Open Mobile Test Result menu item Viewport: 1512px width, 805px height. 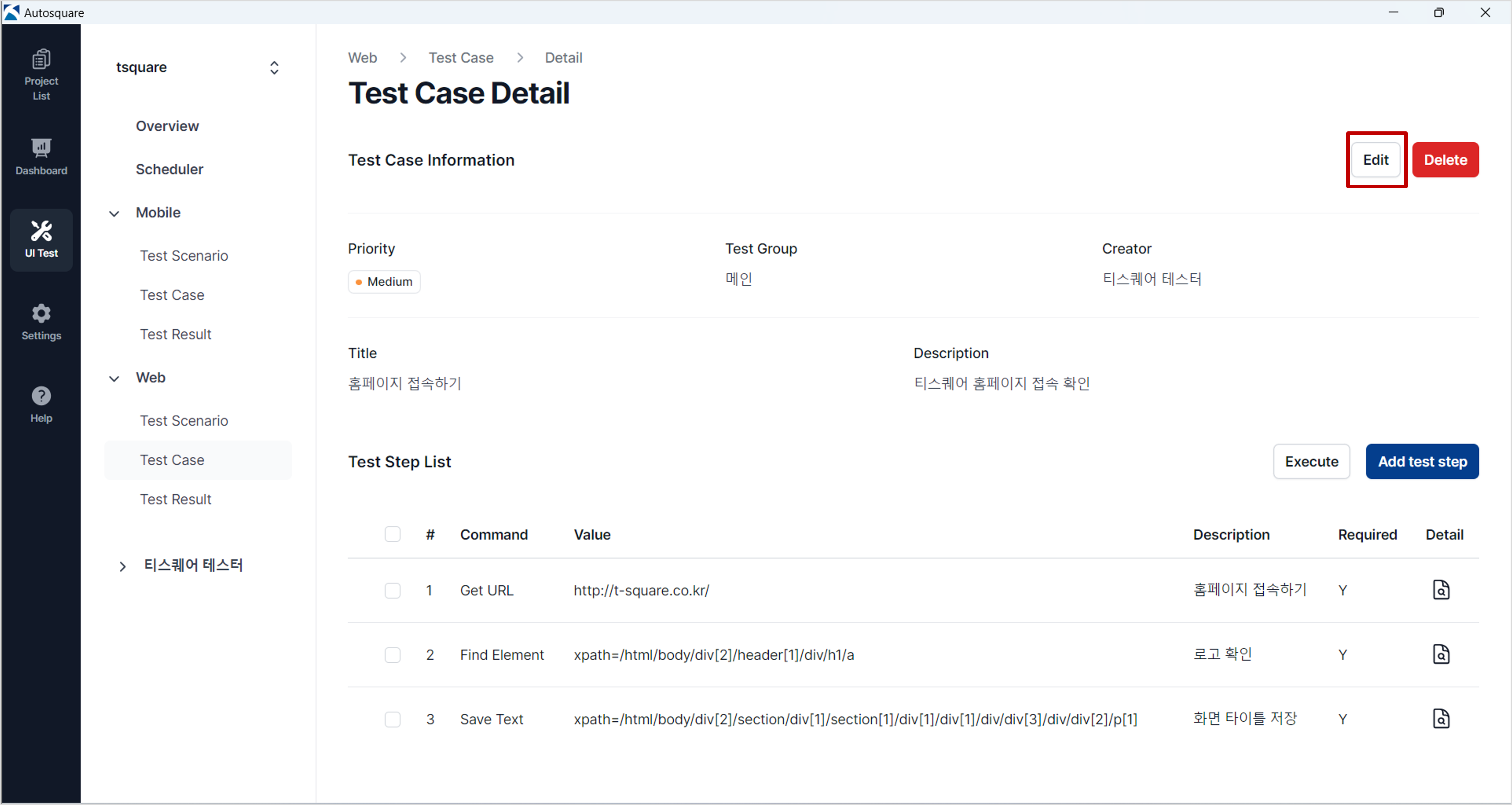(176, 334)
